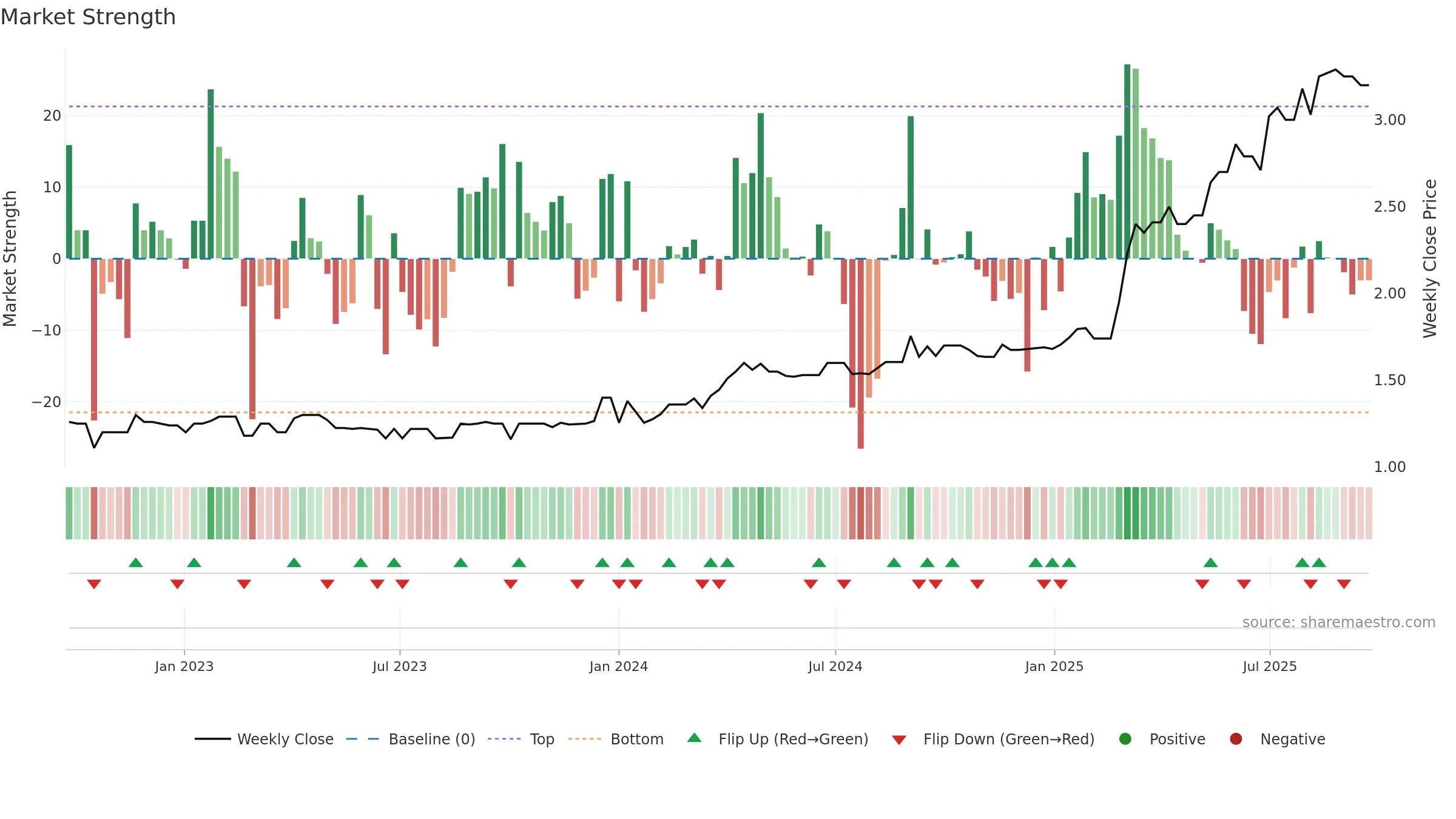Click the first Flip Down marker at chart start
This screenshot has width=1456, height=819.
pos(94,584)
